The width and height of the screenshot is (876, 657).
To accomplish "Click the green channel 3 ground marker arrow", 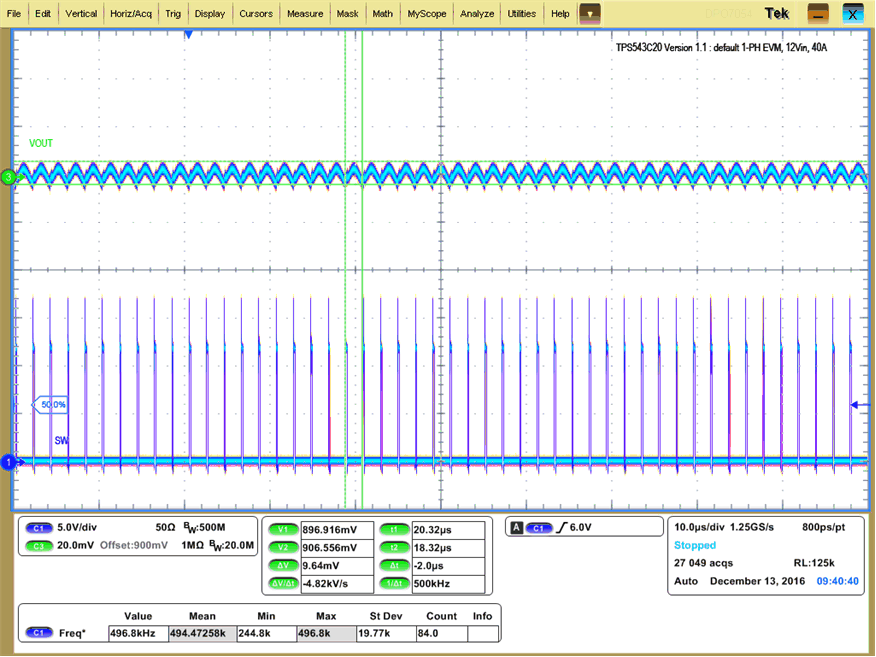I will click(7, 176).
